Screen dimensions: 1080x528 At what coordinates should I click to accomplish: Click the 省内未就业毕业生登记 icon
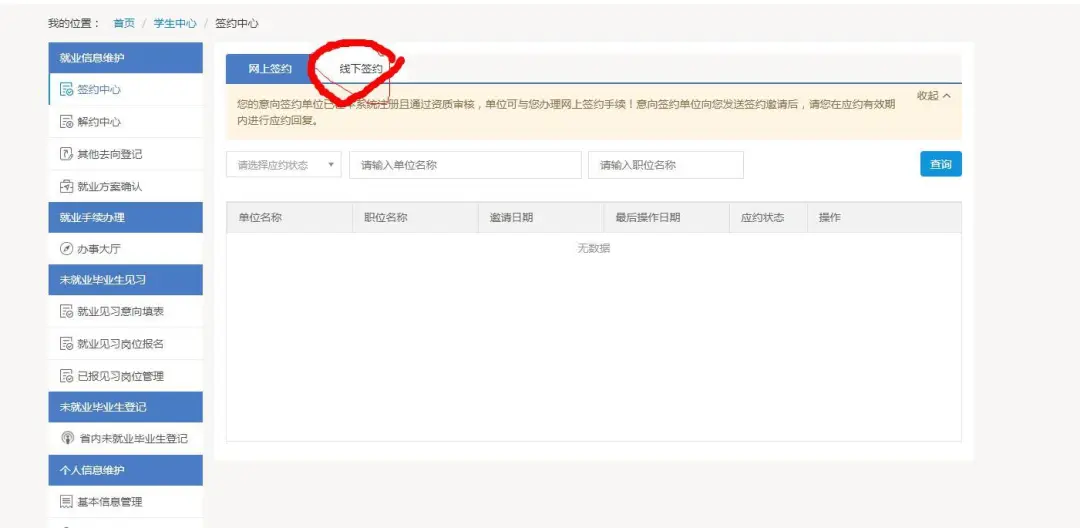[67, 438]
